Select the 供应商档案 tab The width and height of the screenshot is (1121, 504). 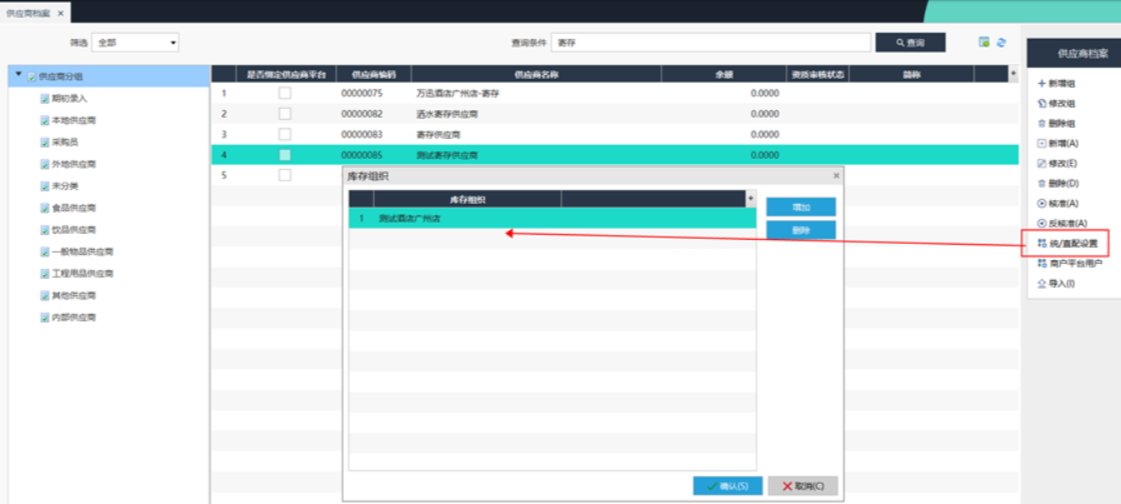coord(28,12)
